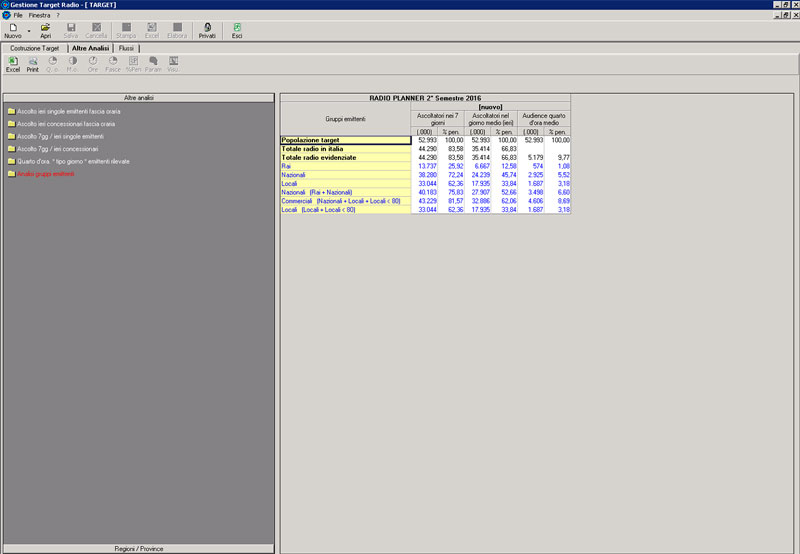Select Ascolto ieri singole emittenti fascia oraria
The width and height of the screenshot is (800, 554).
pyautogui.click(x=65, y=111)
